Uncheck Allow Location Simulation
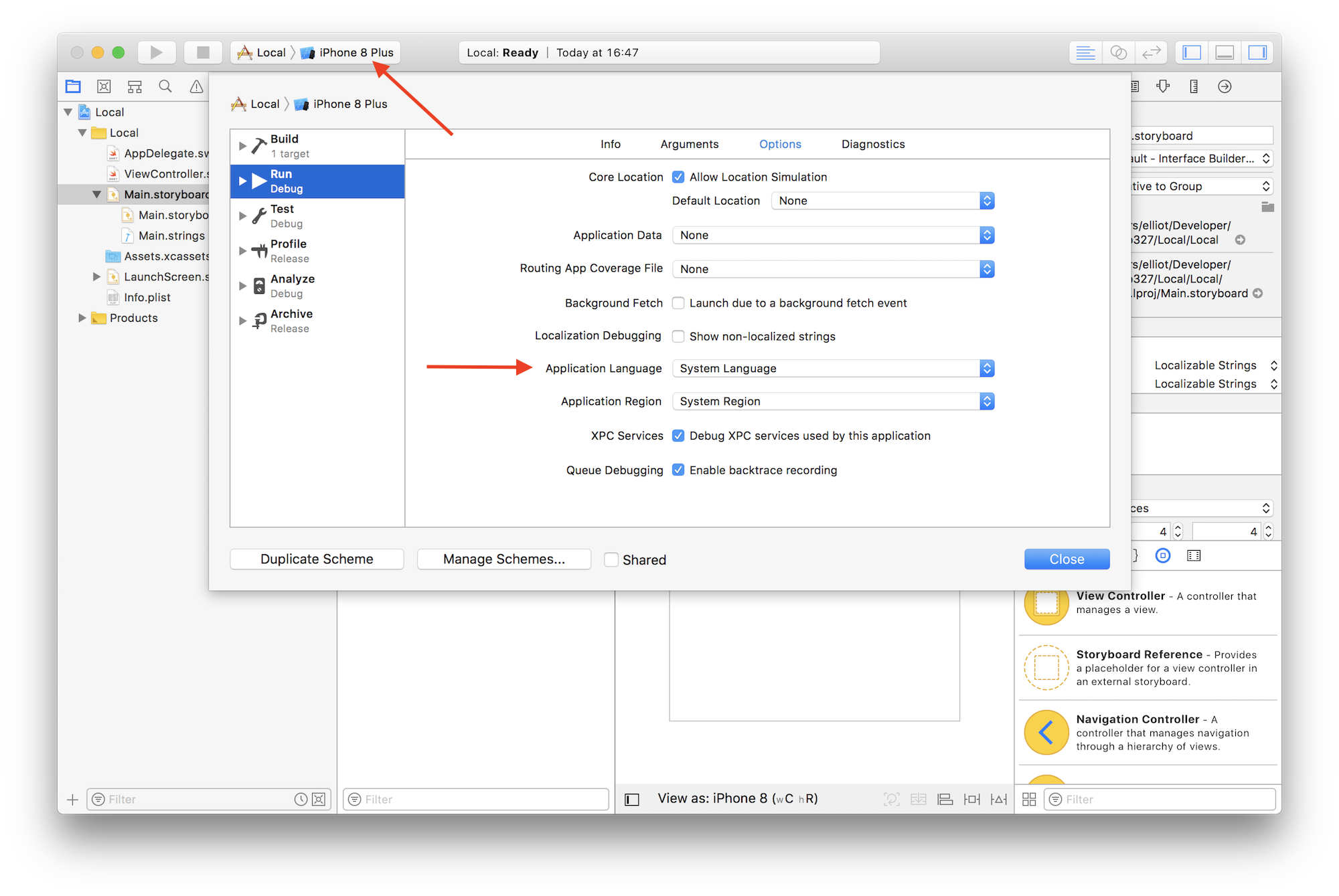The width and height of the screenshot is (1339, 896). [678, 177]
